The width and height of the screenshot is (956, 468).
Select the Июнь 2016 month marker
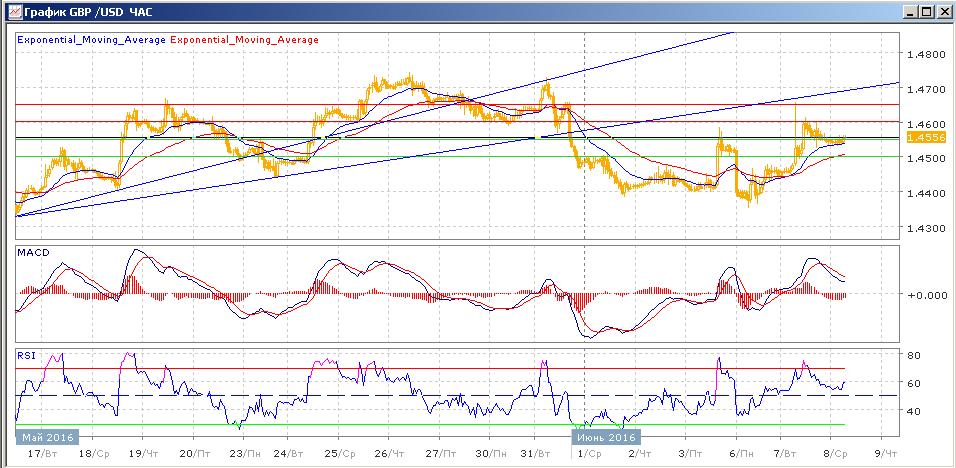pos(606,438)
